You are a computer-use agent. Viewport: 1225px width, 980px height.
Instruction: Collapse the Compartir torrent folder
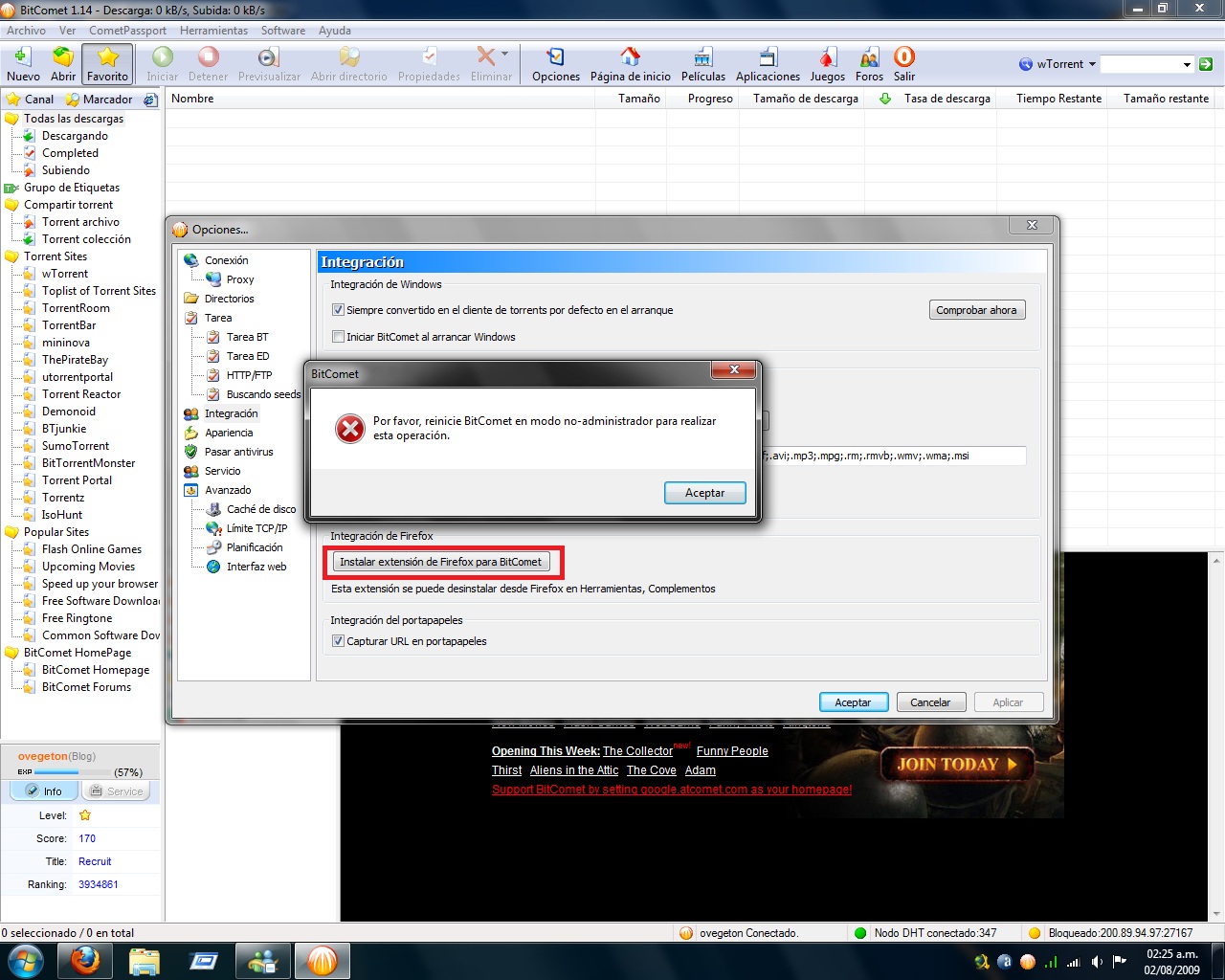[x=12, y=205]
